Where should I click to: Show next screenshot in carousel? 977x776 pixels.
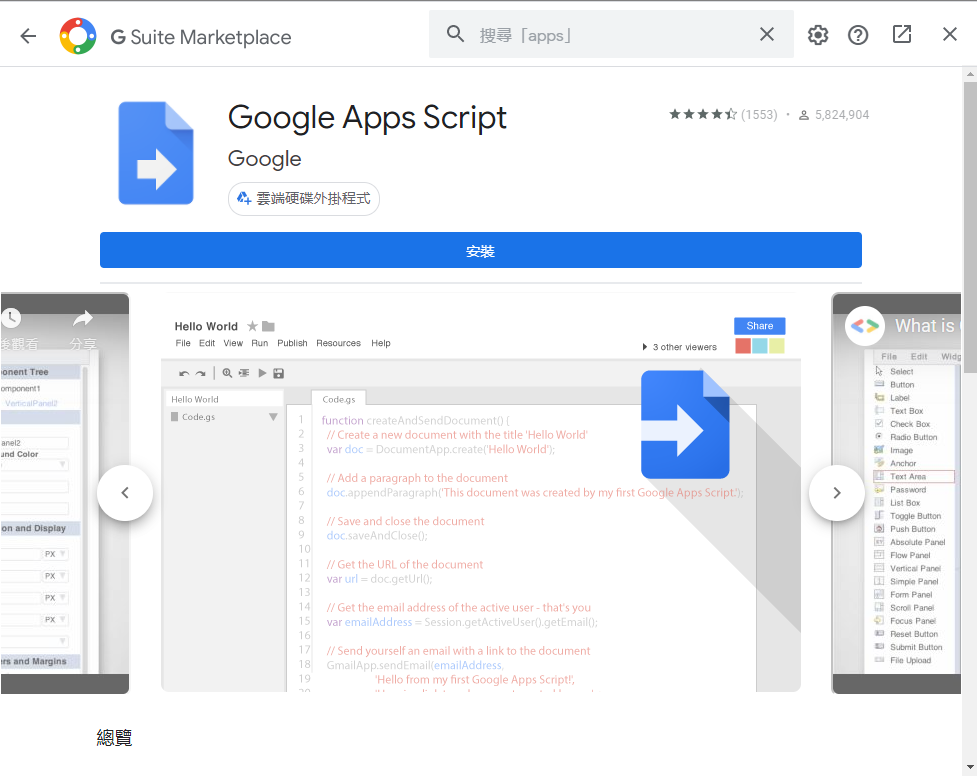[837, 493]
